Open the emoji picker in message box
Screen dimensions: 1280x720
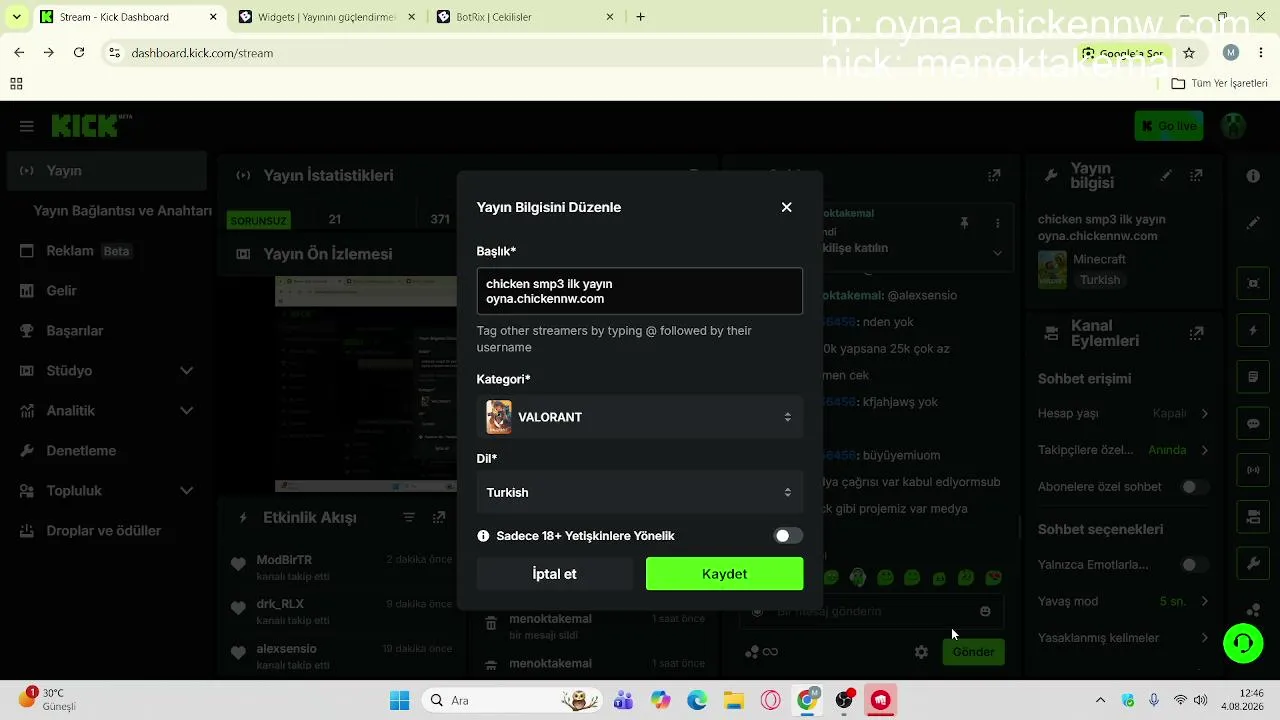point(986,611)
